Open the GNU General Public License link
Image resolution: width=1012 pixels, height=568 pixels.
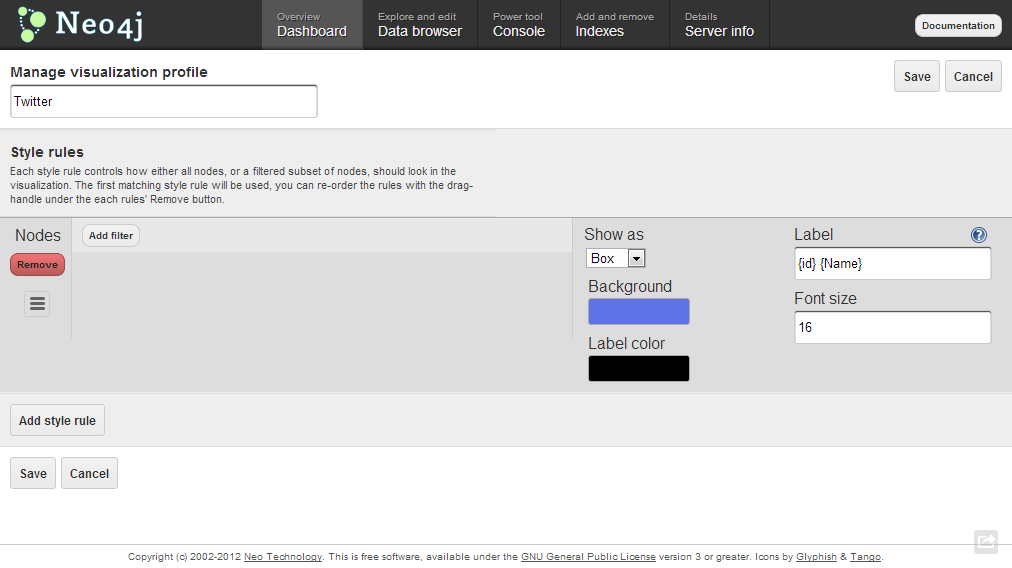(x=588, y=557)
